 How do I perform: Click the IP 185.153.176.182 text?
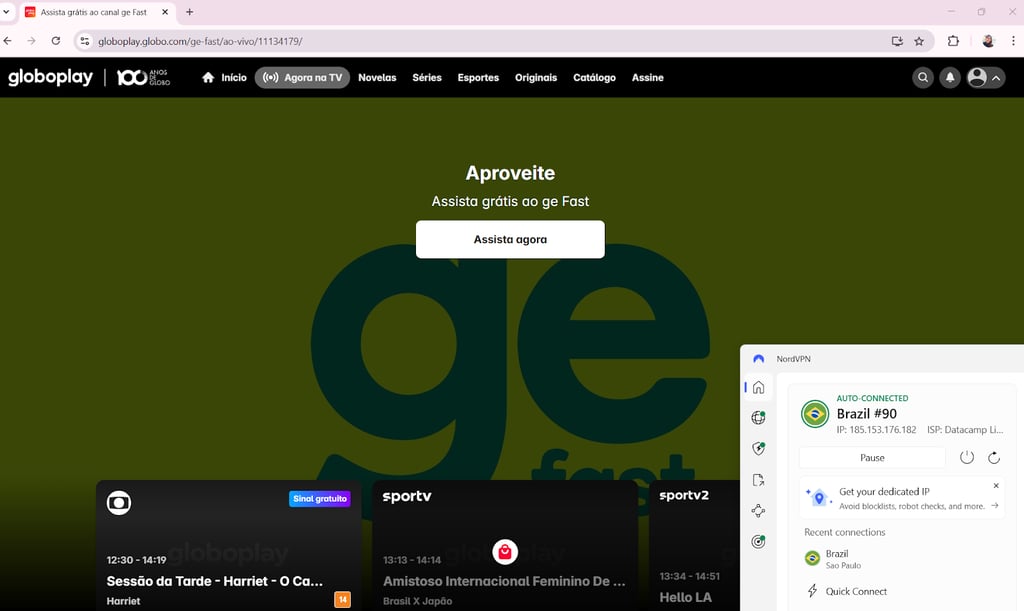(x=876, y=430)
